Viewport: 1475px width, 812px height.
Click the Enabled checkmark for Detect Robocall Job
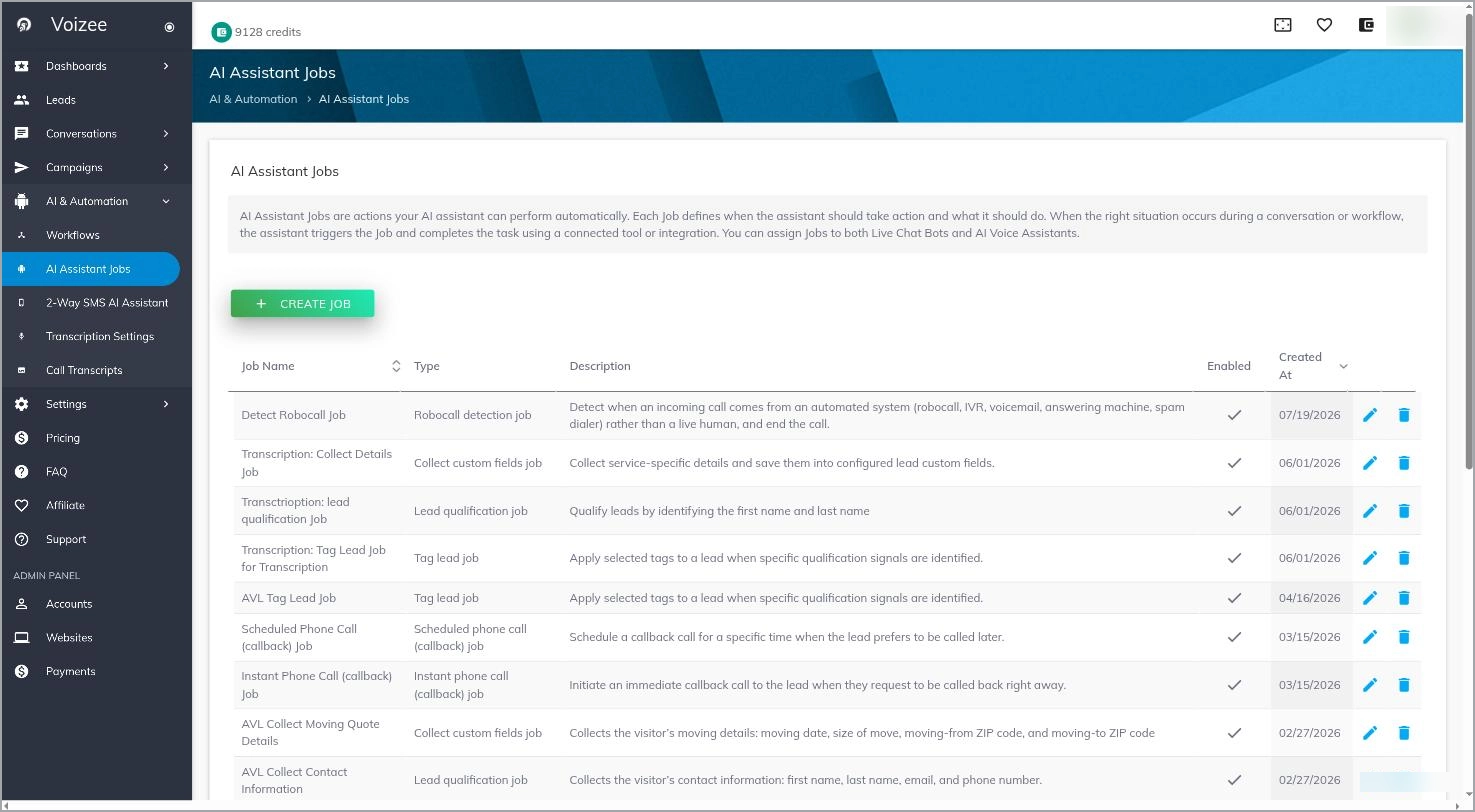(x=1234, y=415)
